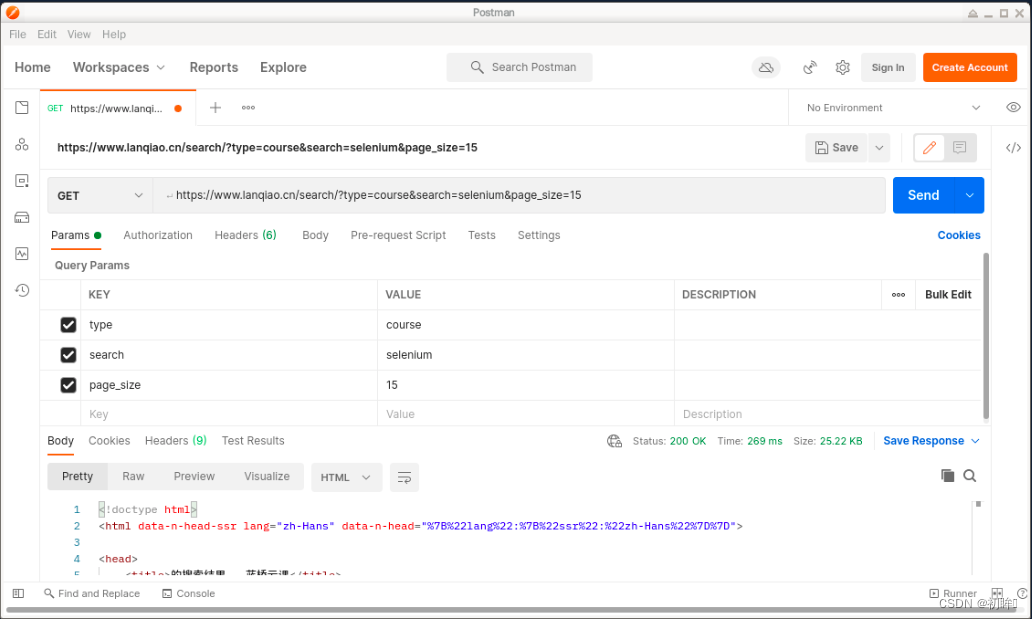Switch to the request Body tab

tap(315, 235)
